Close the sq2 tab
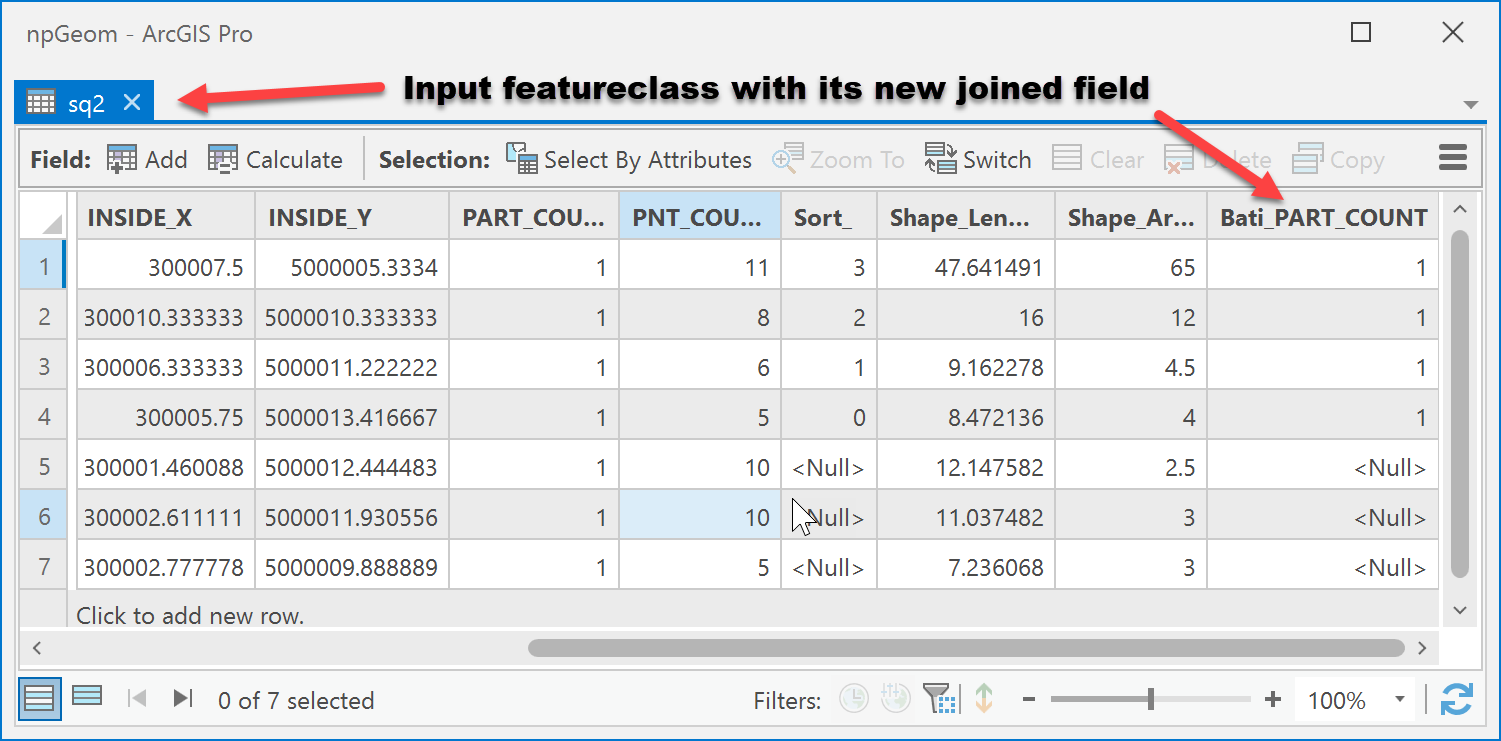Screen dimensions: 1501x741 click(131, 101)
